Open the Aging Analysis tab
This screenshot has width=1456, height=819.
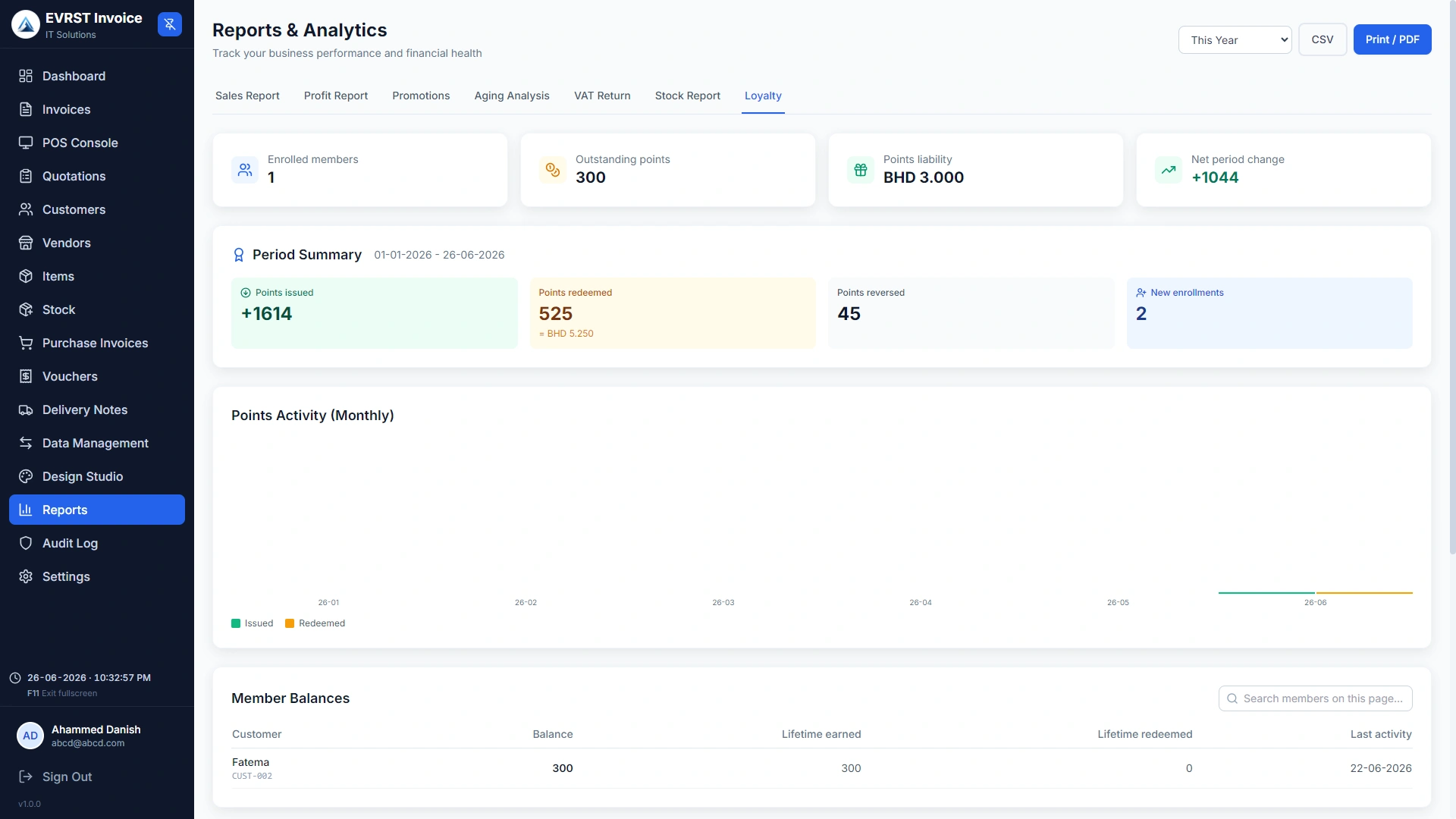[512, 96]
